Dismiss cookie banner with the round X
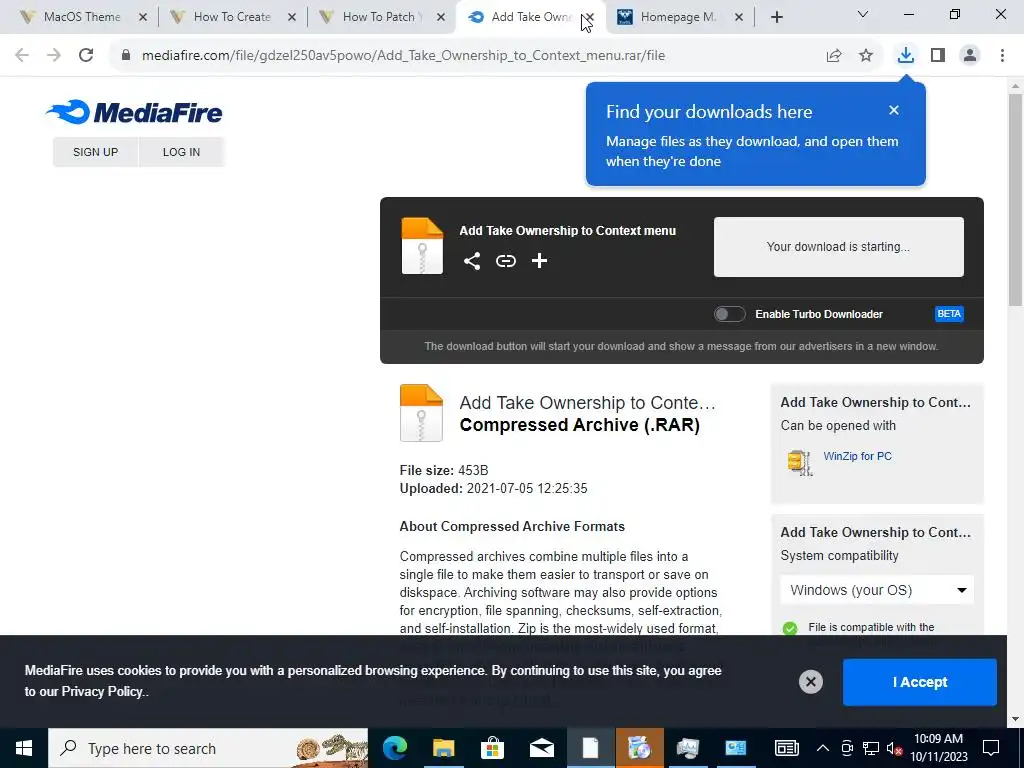 pos(810,682)
